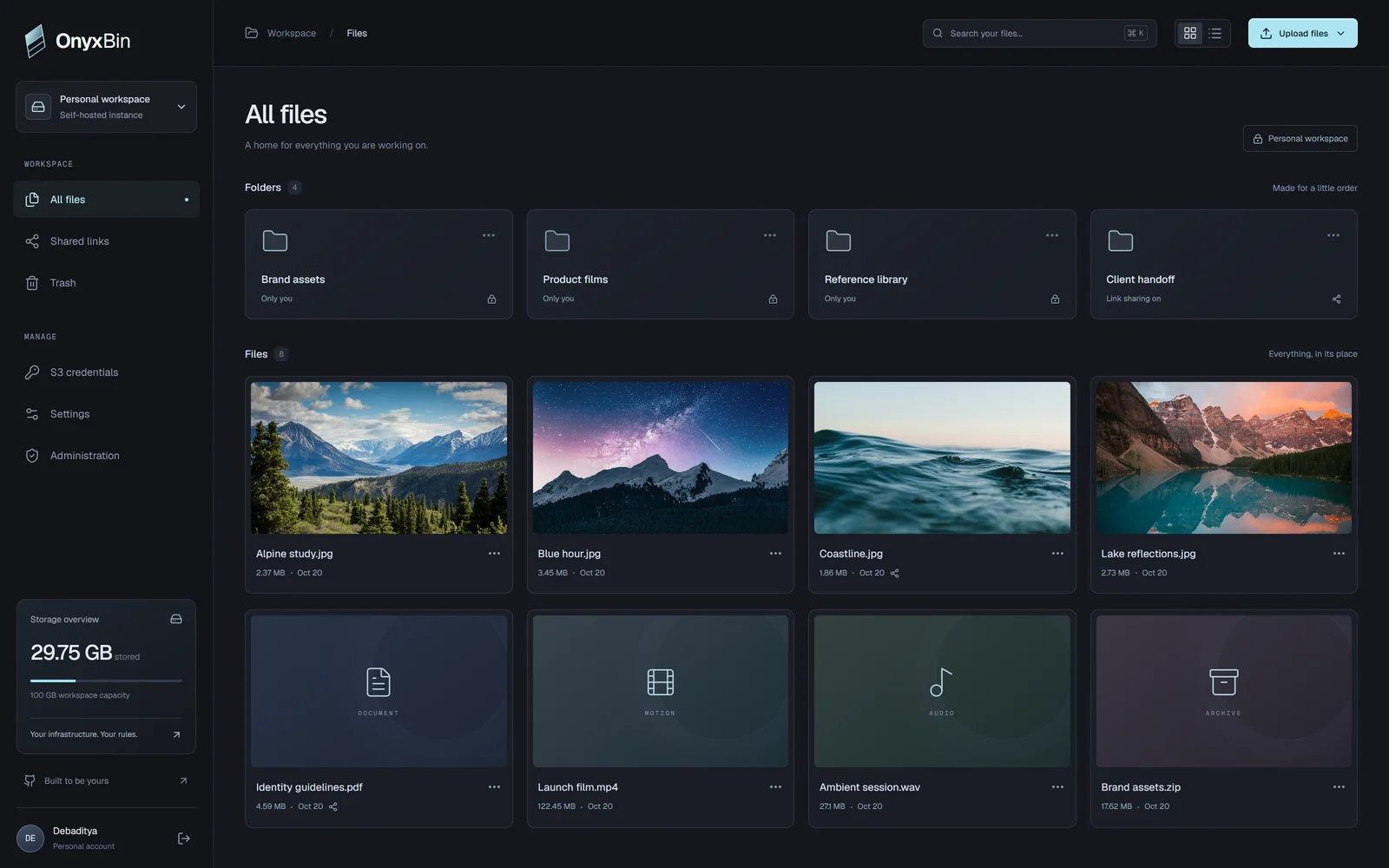
Task: Switch to list view layout
Action: pyautogui.click(x=1215, y=33)
